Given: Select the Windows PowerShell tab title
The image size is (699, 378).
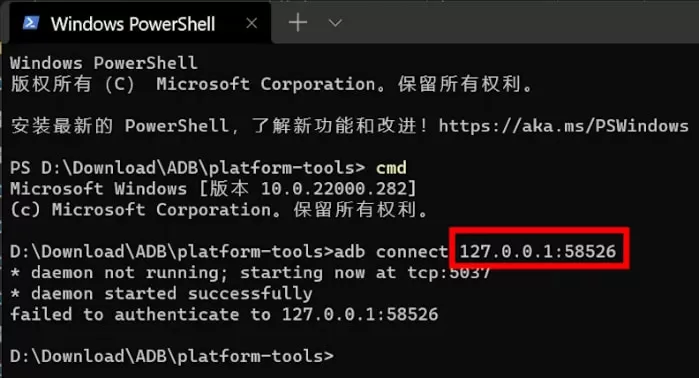Looking at the screenshot, I should [x=133, y=24].
